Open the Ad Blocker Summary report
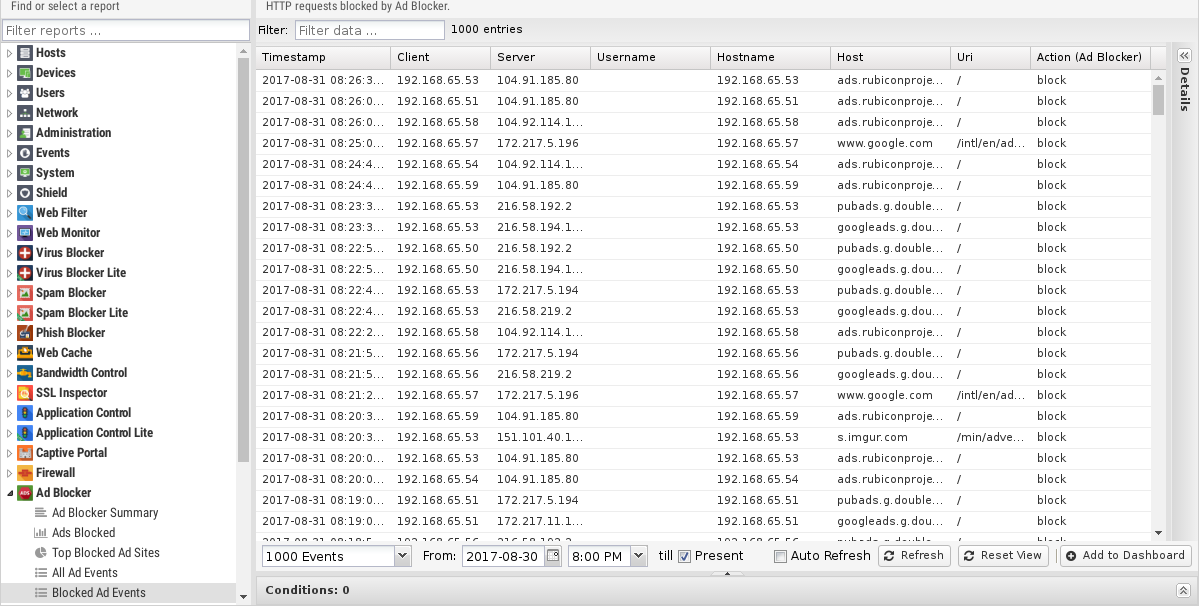The image size is (1199, 606). point(105,513)
